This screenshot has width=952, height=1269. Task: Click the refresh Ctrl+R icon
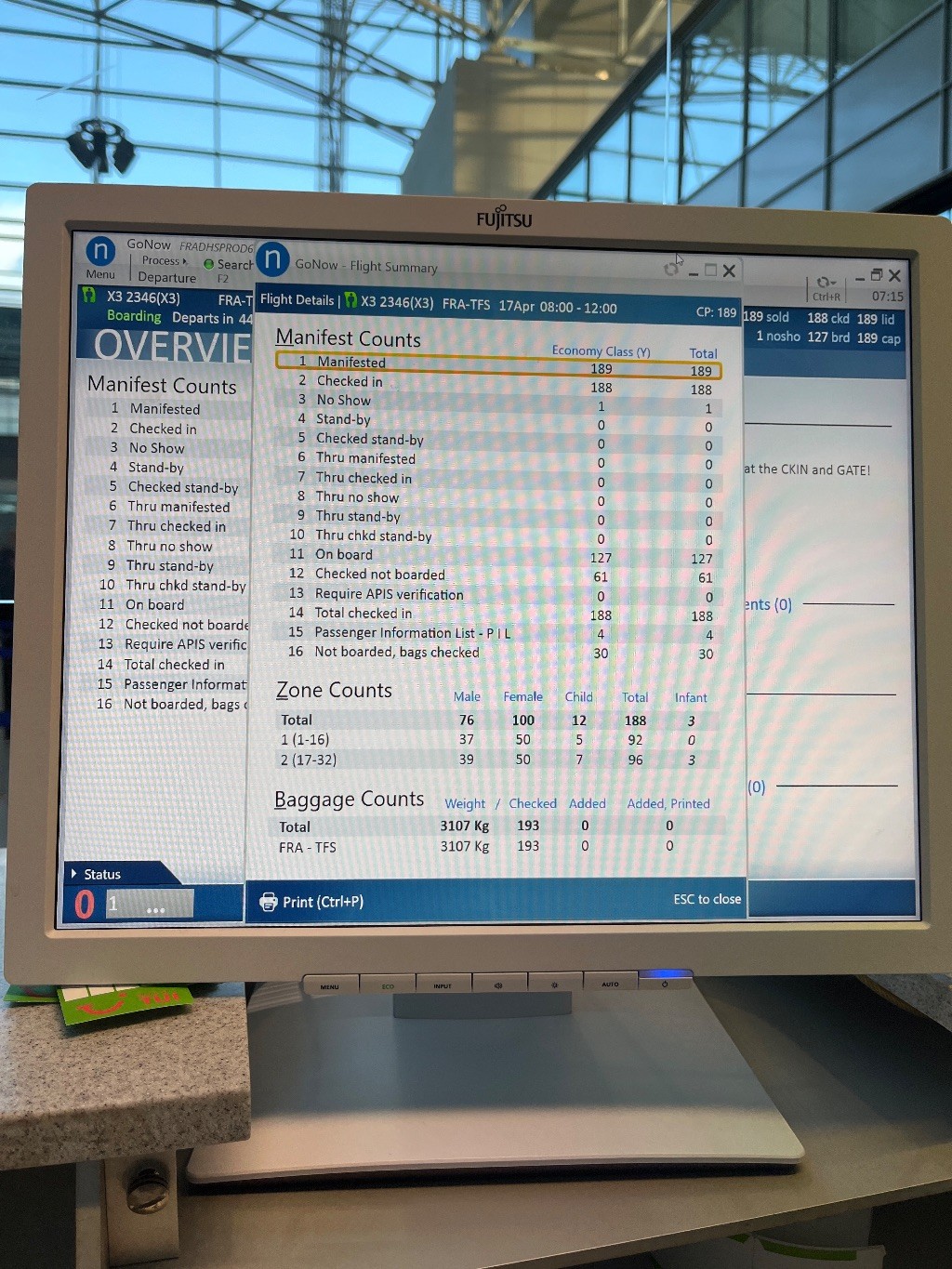coord(825,283)
